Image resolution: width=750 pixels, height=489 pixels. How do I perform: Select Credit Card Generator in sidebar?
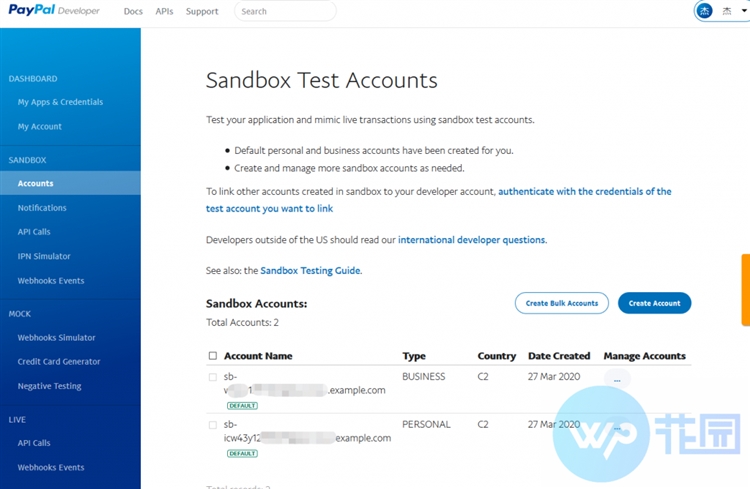tap(59, 362)
